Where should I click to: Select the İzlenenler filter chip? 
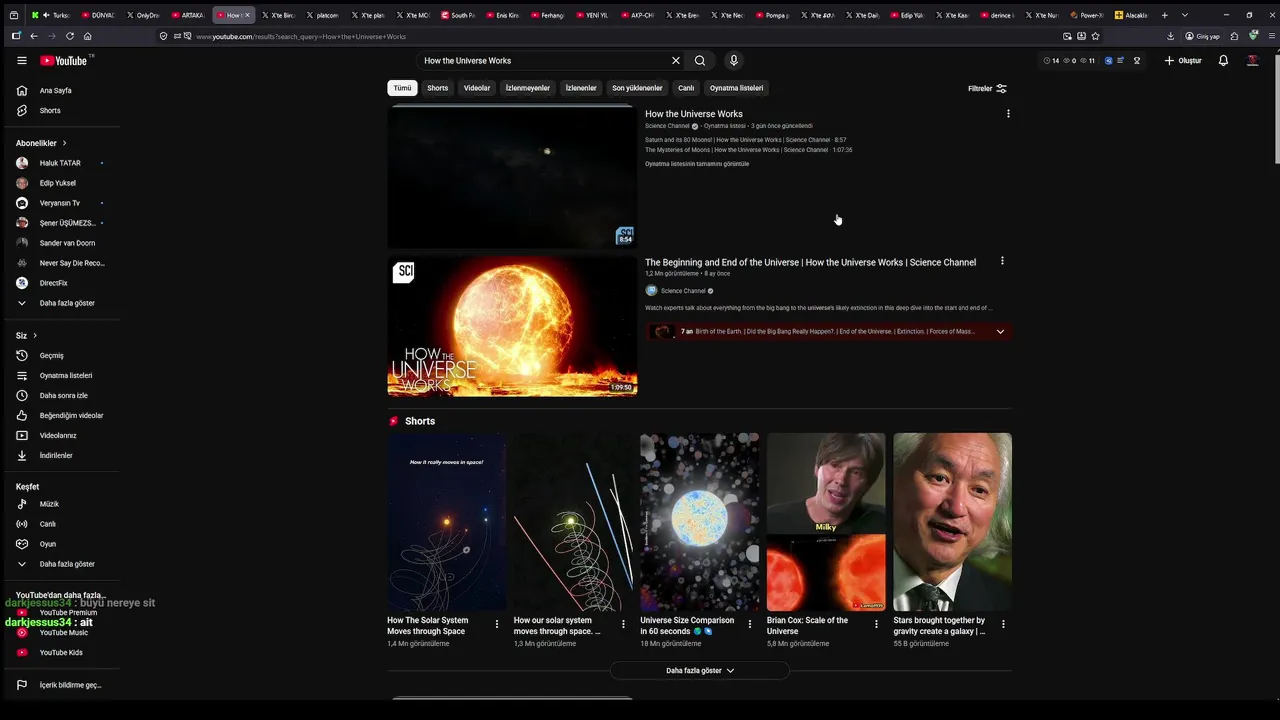[581, 88]
